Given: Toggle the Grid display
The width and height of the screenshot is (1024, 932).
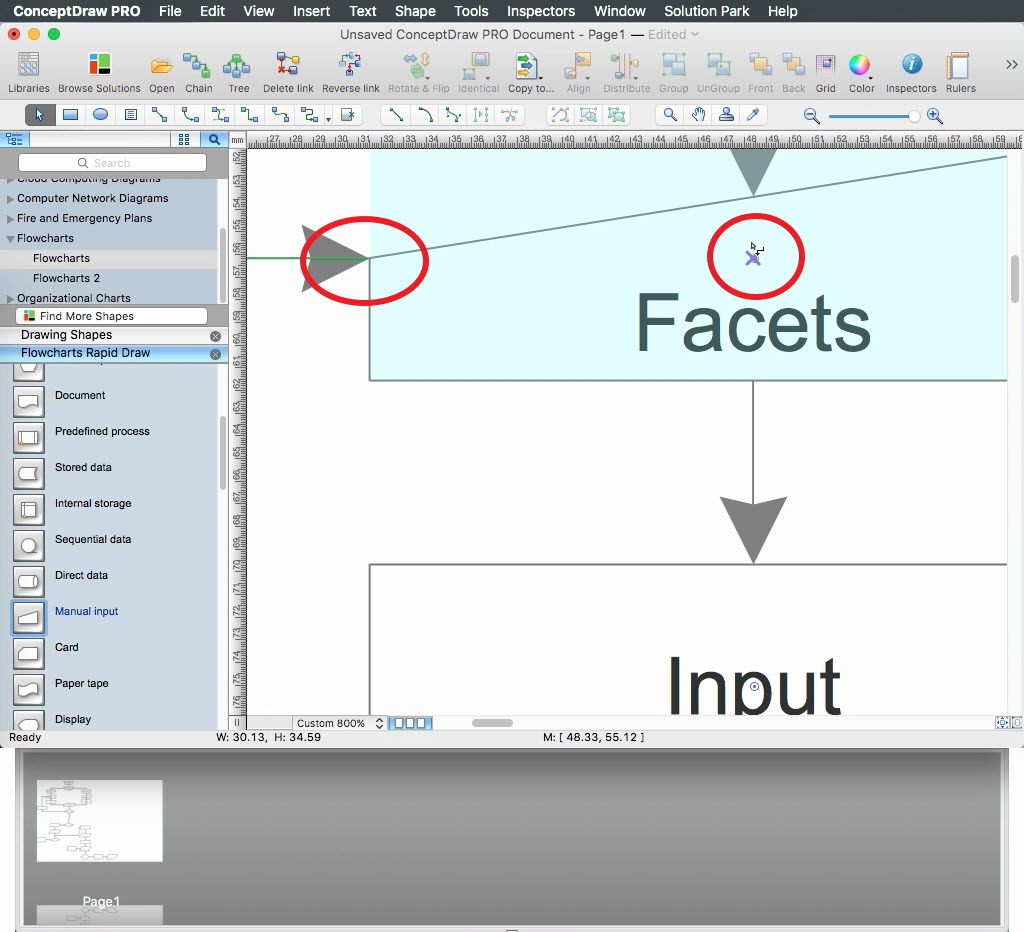Looking at the screenshot, I should point(825,67).
